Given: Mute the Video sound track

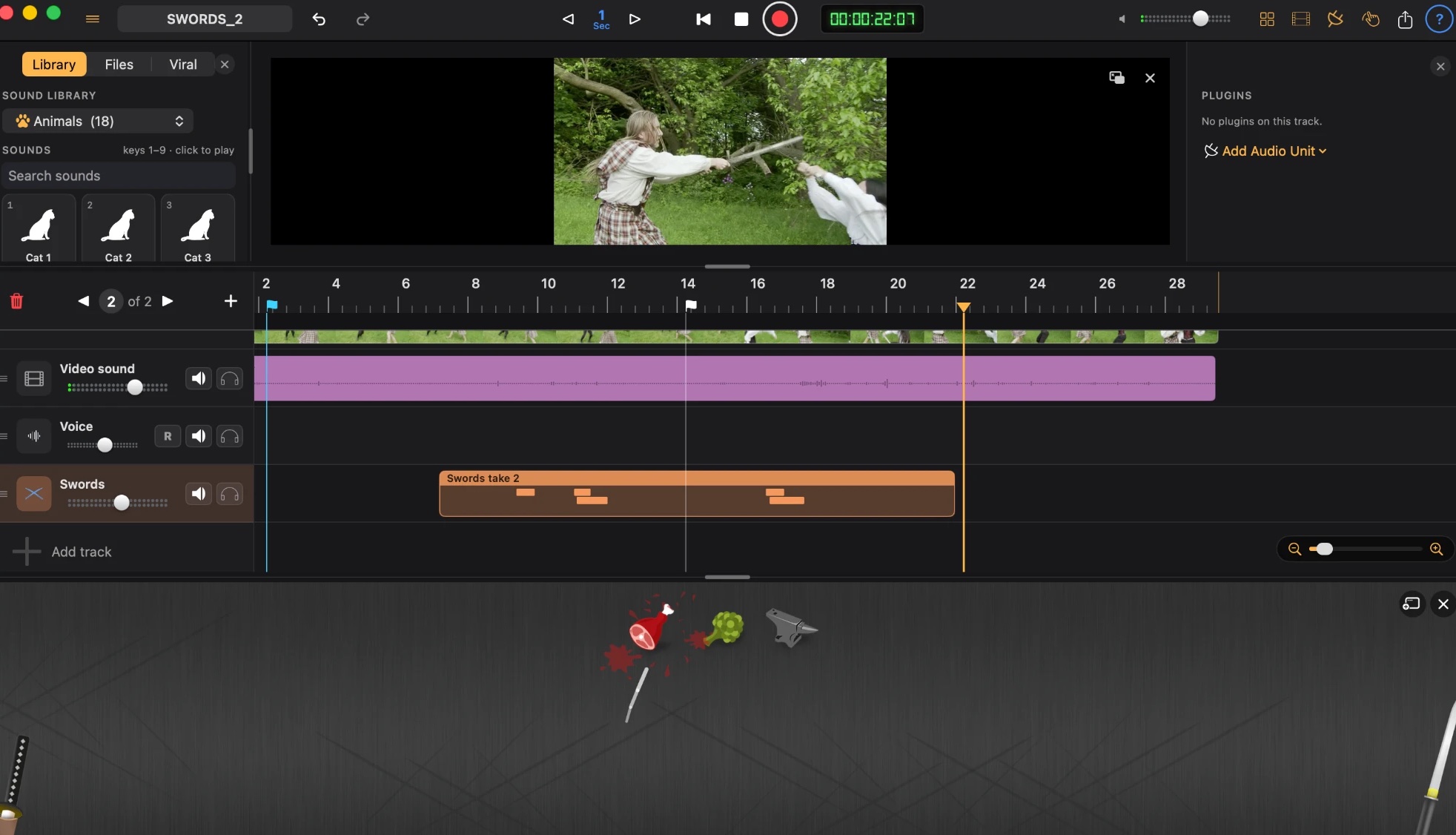Looking at the screenshot, I should [x=199, y=379].
